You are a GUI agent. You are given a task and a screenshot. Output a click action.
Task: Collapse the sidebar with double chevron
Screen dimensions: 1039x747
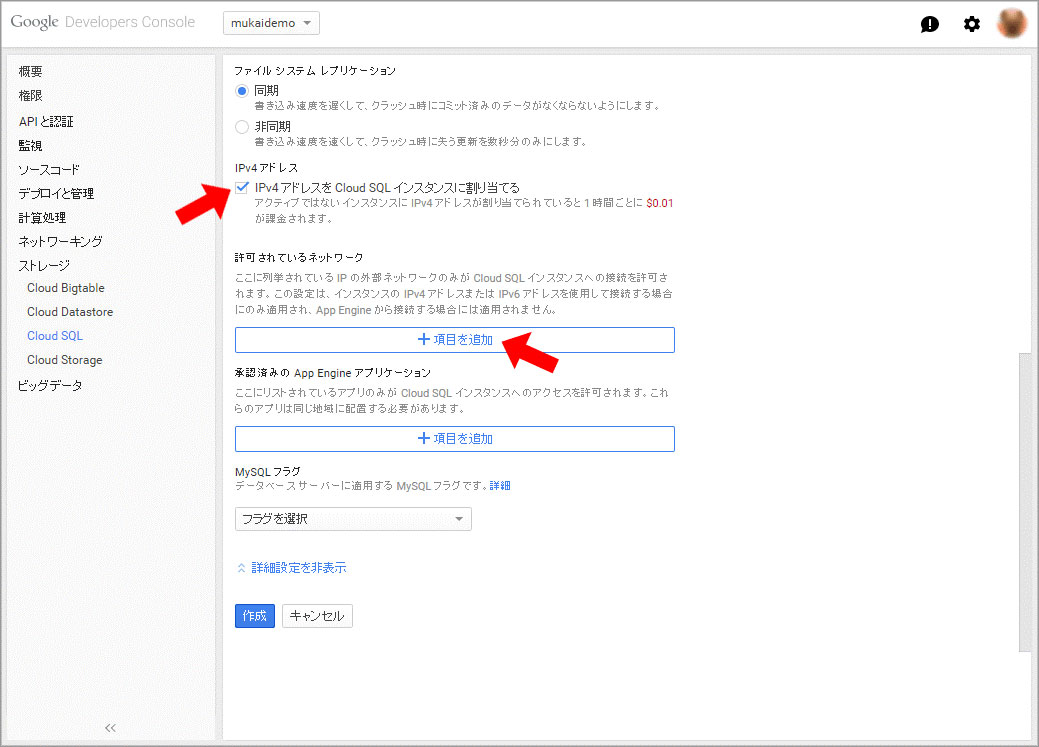pos(110,728)
